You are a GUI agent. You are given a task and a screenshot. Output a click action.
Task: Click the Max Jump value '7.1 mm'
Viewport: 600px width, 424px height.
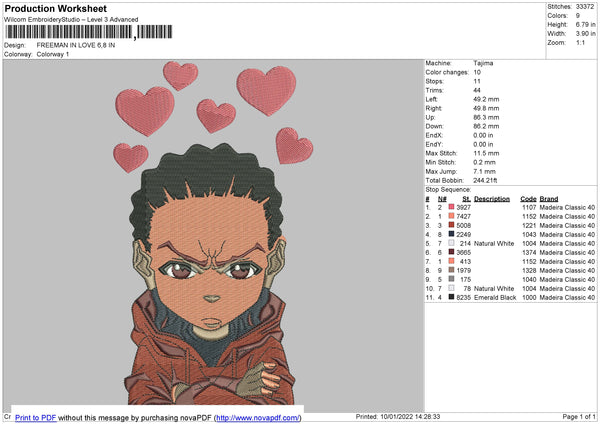(x=484, y=171)
